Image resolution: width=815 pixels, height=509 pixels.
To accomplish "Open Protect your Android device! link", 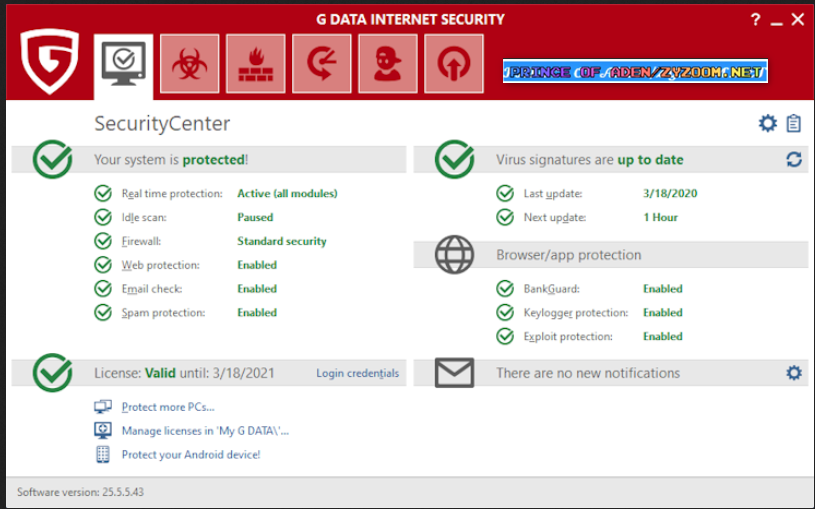I will pyautogui.click(x=191, y=454).
